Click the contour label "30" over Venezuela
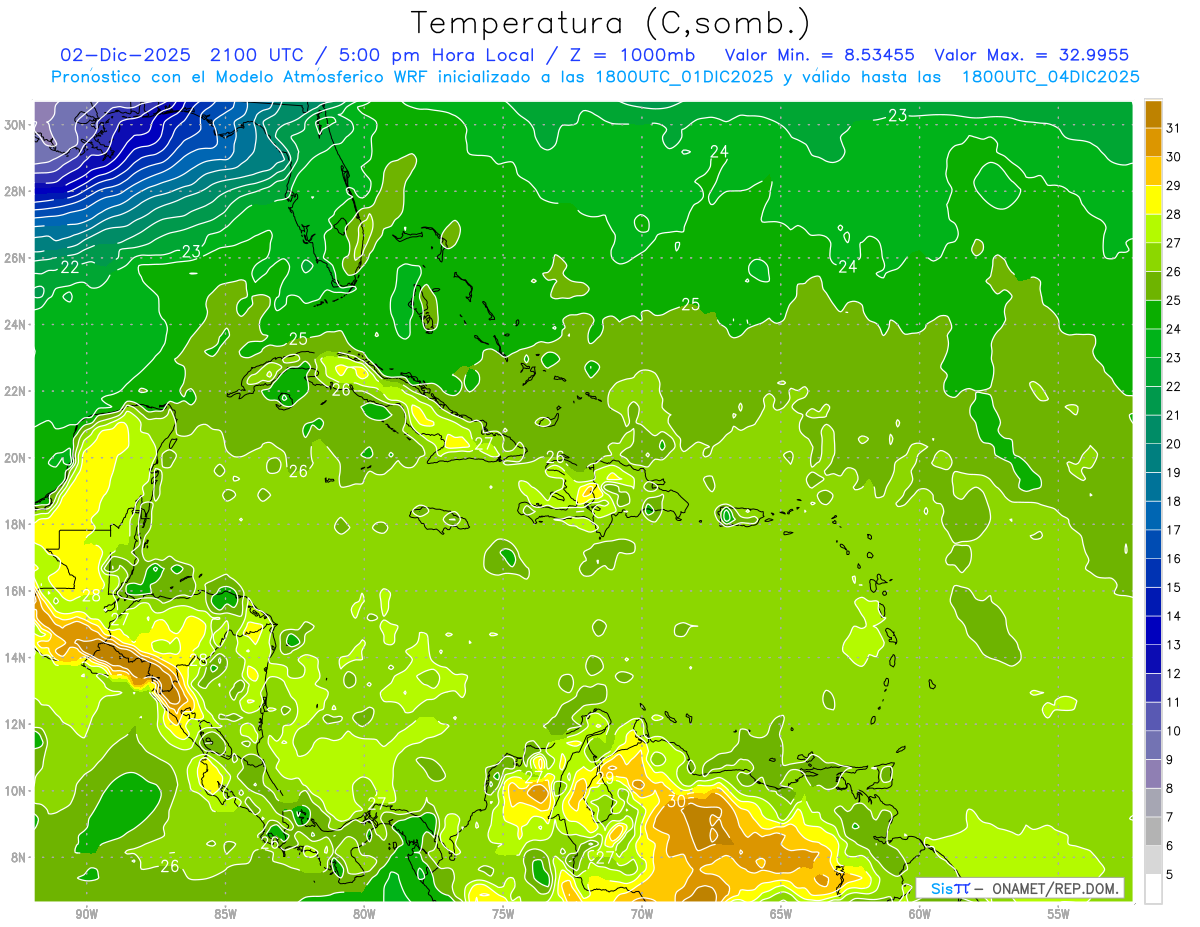This screenshot has width=1200, height=927. tap(677, 801)
